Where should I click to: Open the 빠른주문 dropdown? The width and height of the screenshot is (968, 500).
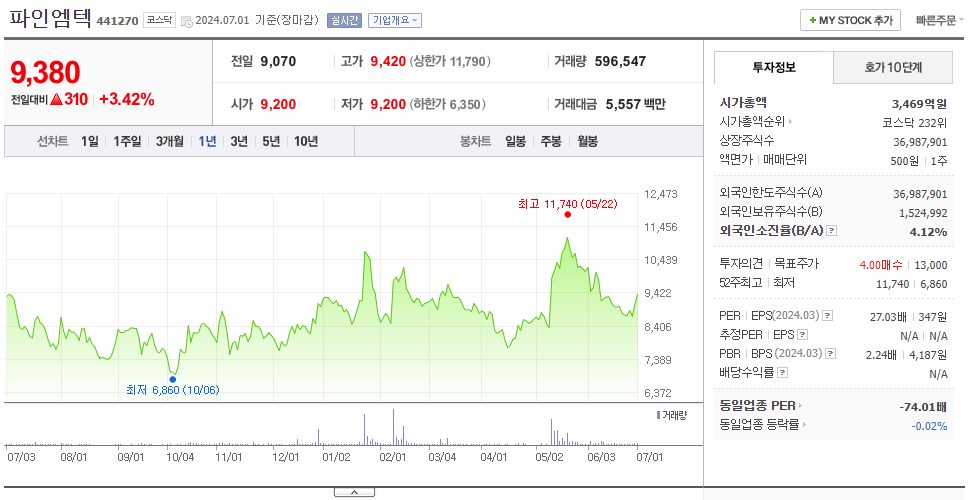point(940,20)
